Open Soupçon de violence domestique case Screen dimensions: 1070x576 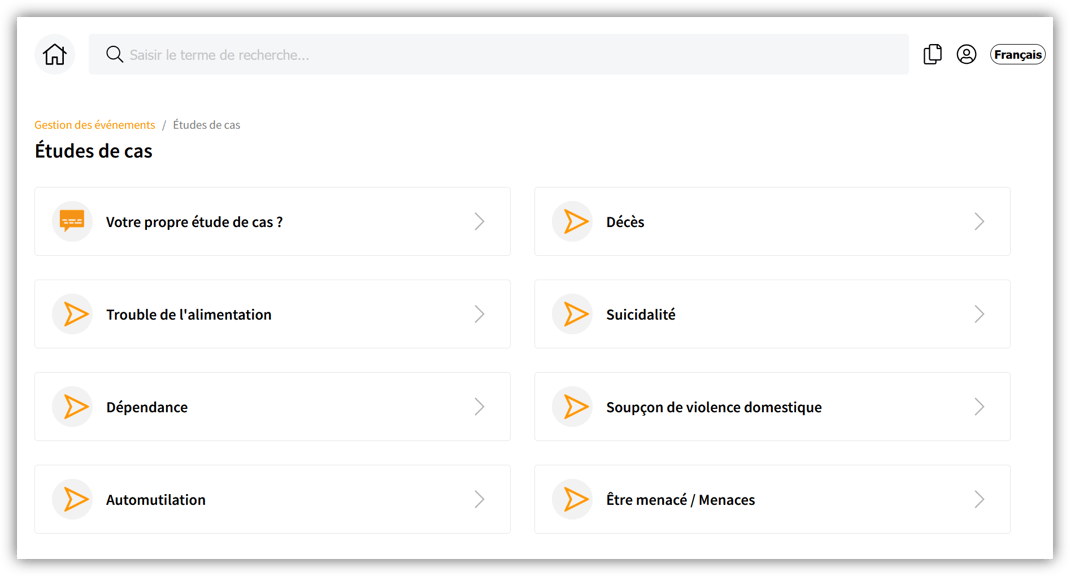[714, 407]
